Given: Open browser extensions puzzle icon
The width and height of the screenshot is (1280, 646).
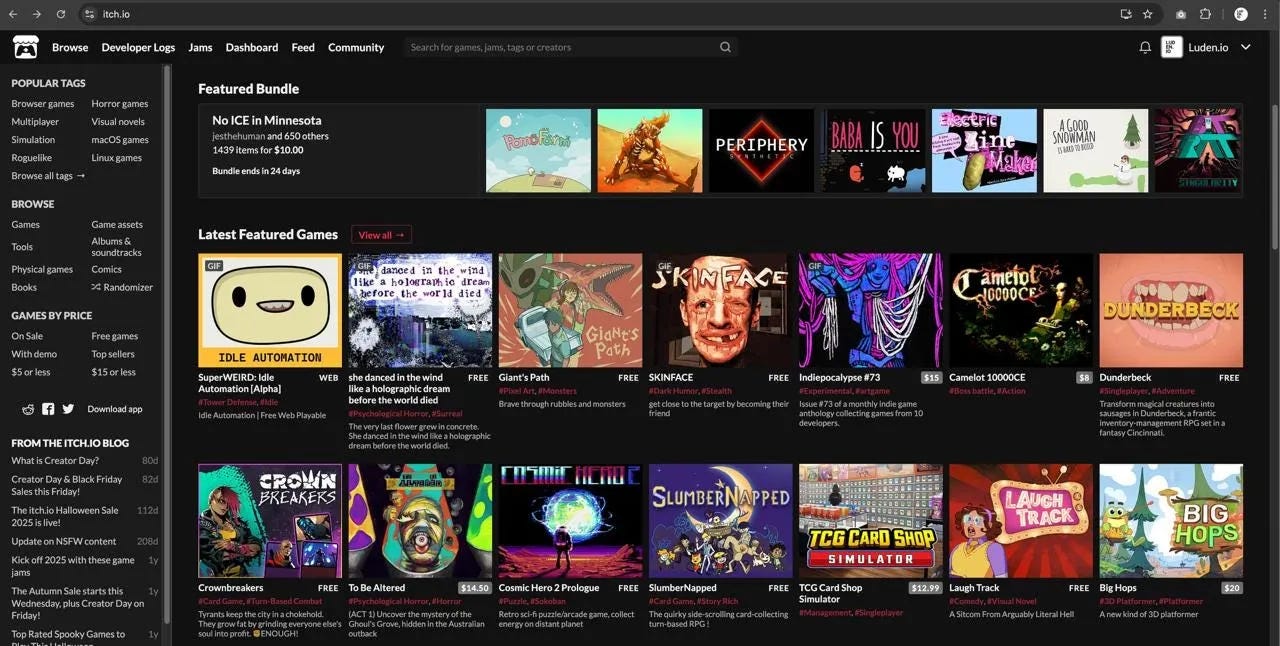Looking at the screenshot, I should pos(1205,14).
